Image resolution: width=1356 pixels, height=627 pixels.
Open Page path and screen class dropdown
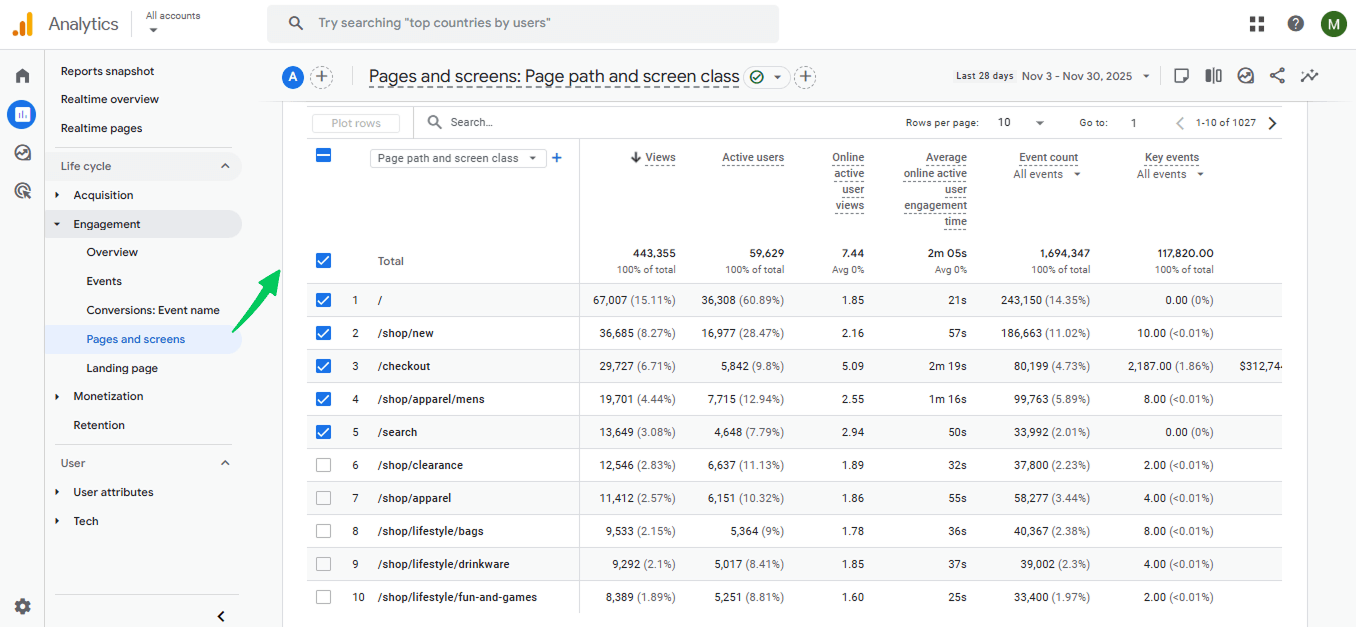coord(458,158)
